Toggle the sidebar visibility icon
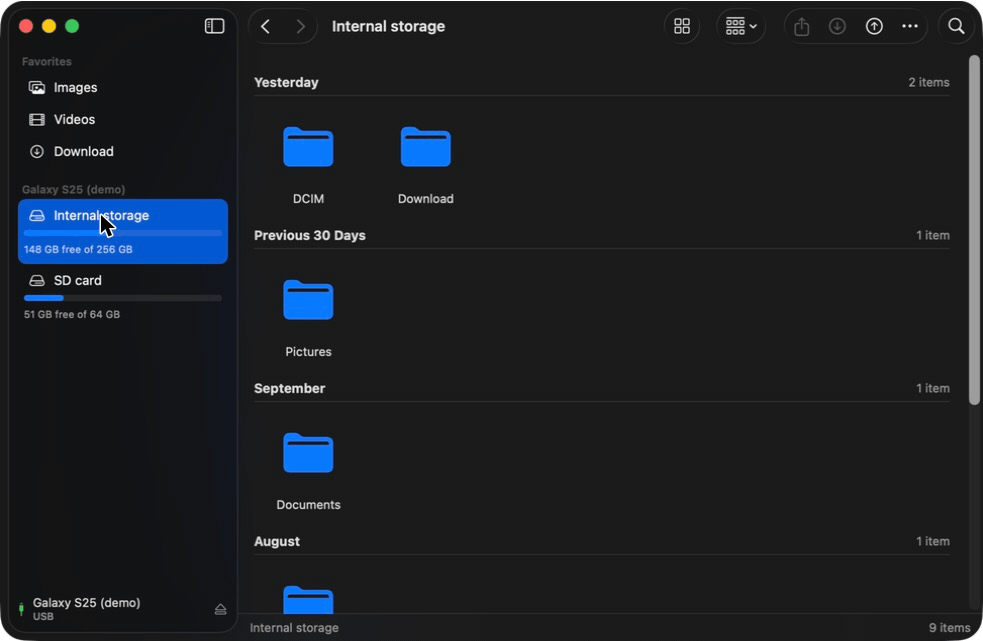 point(214,26)
